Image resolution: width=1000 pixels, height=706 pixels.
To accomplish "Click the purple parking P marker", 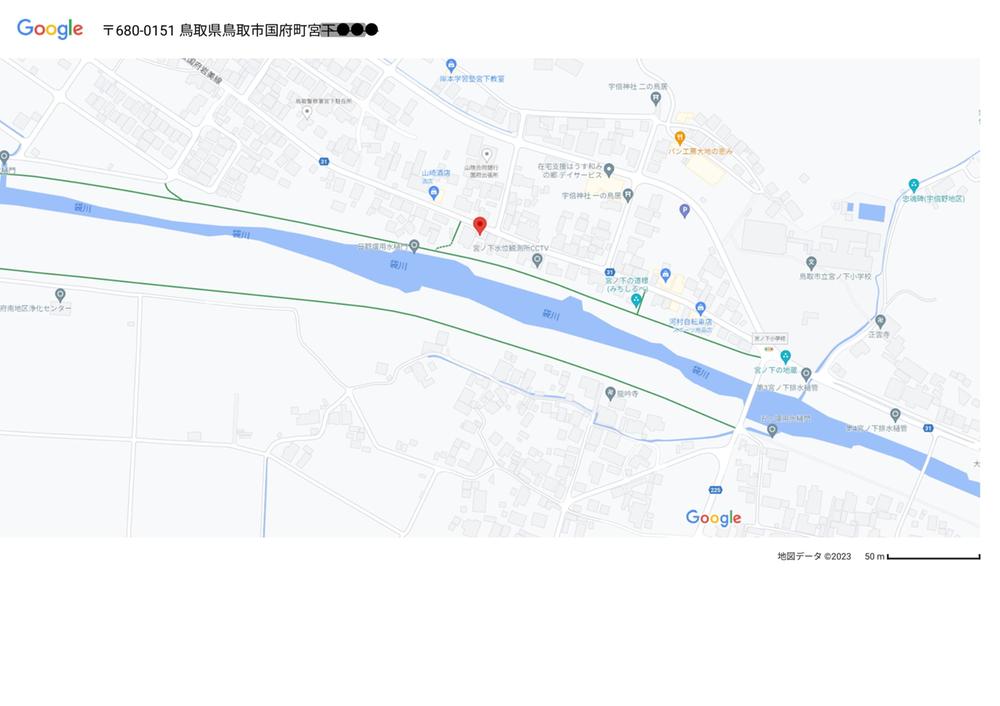I will coord(684,210).
